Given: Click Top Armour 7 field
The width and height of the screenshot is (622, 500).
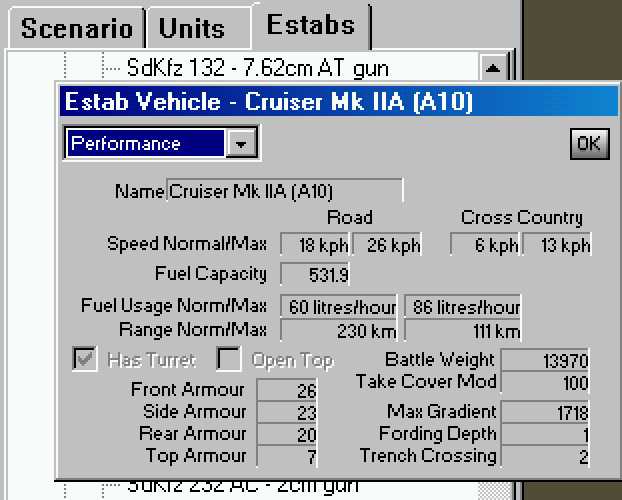Looking at the screenshot, I should 287,456.
